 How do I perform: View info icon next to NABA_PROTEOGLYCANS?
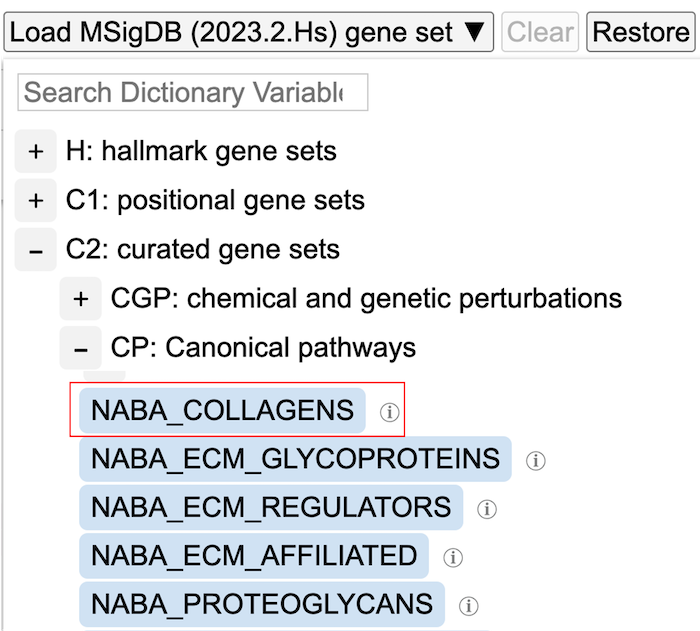point(469,606)
